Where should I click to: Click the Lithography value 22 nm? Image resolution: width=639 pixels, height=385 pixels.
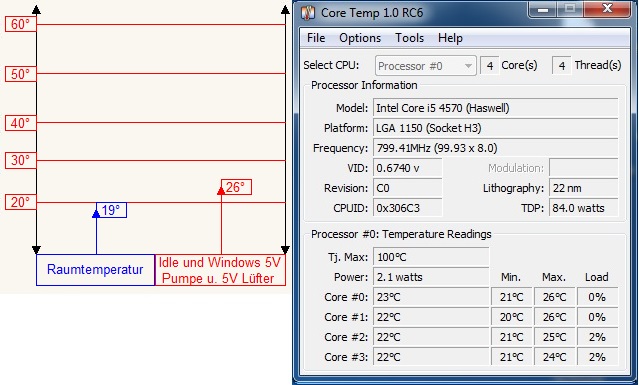[x=584, y=188]
